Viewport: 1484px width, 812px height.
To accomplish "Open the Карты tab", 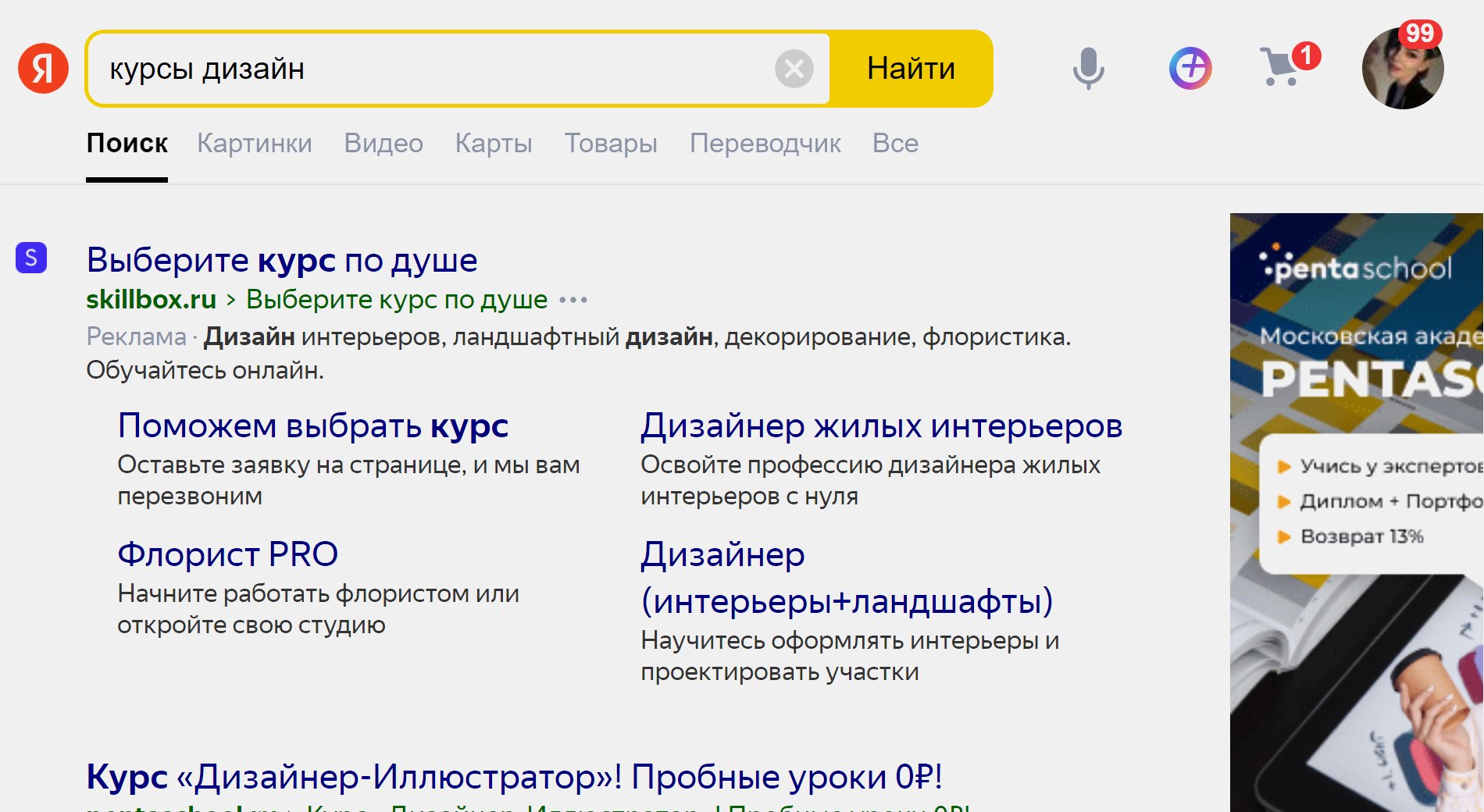I will tap(493, 144).
